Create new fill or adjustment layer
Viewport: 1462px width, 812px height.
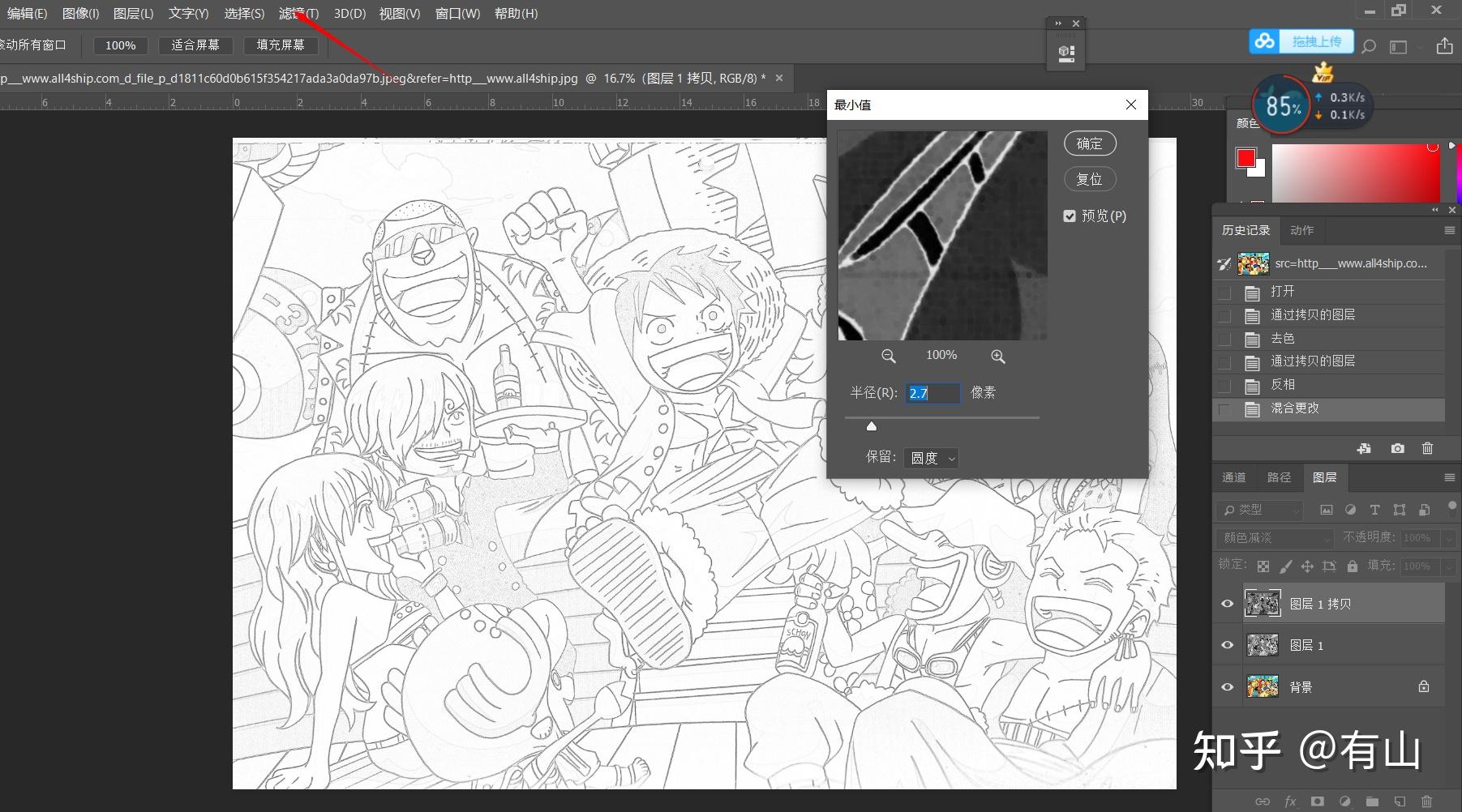pos(1344,801)
